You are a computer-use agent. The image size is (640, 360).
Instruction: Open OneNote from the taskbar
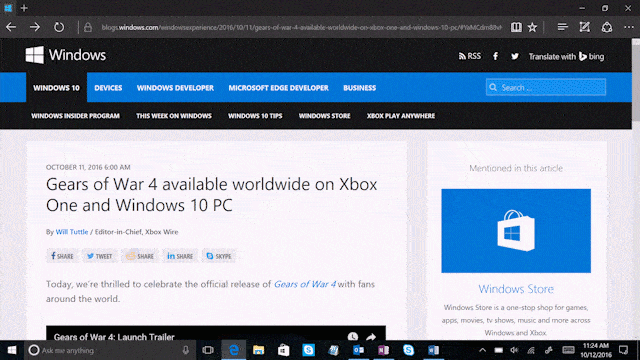point(383,350)
